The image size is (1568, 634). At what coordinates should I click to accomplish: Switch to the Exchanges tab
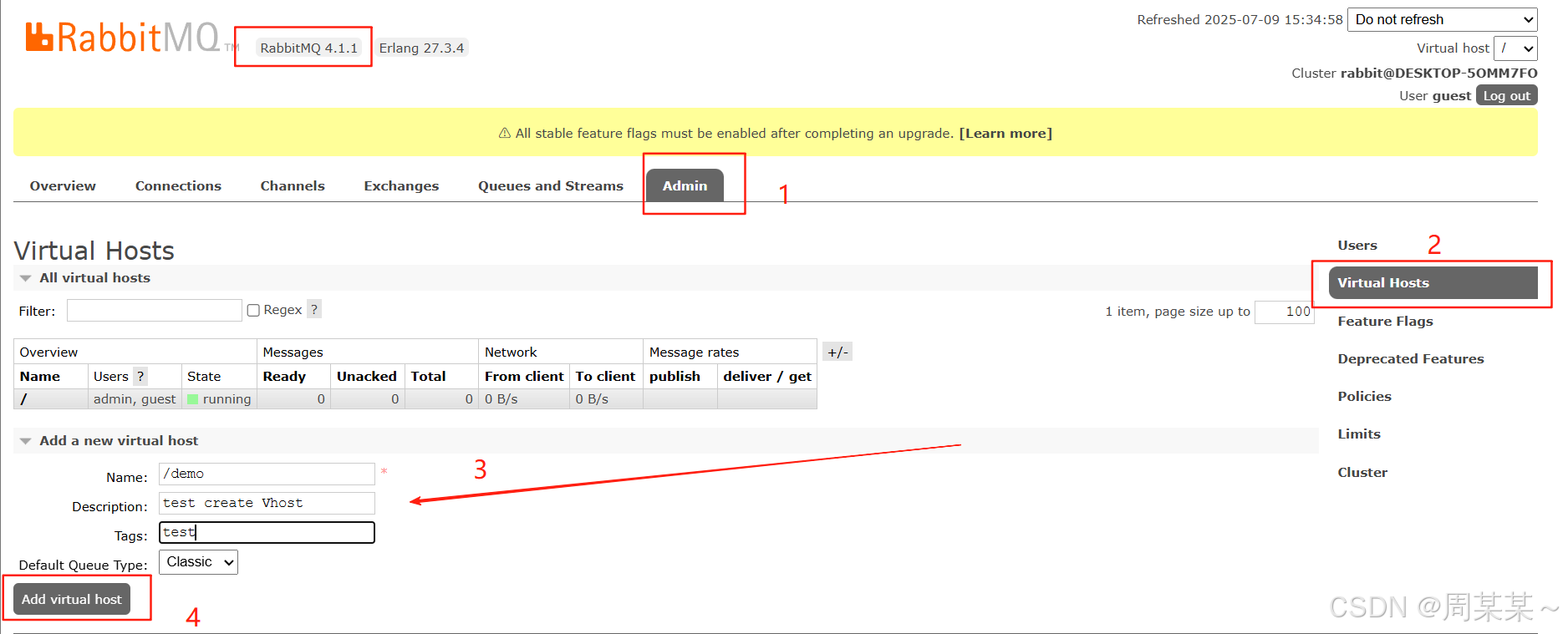click(401, 185)
